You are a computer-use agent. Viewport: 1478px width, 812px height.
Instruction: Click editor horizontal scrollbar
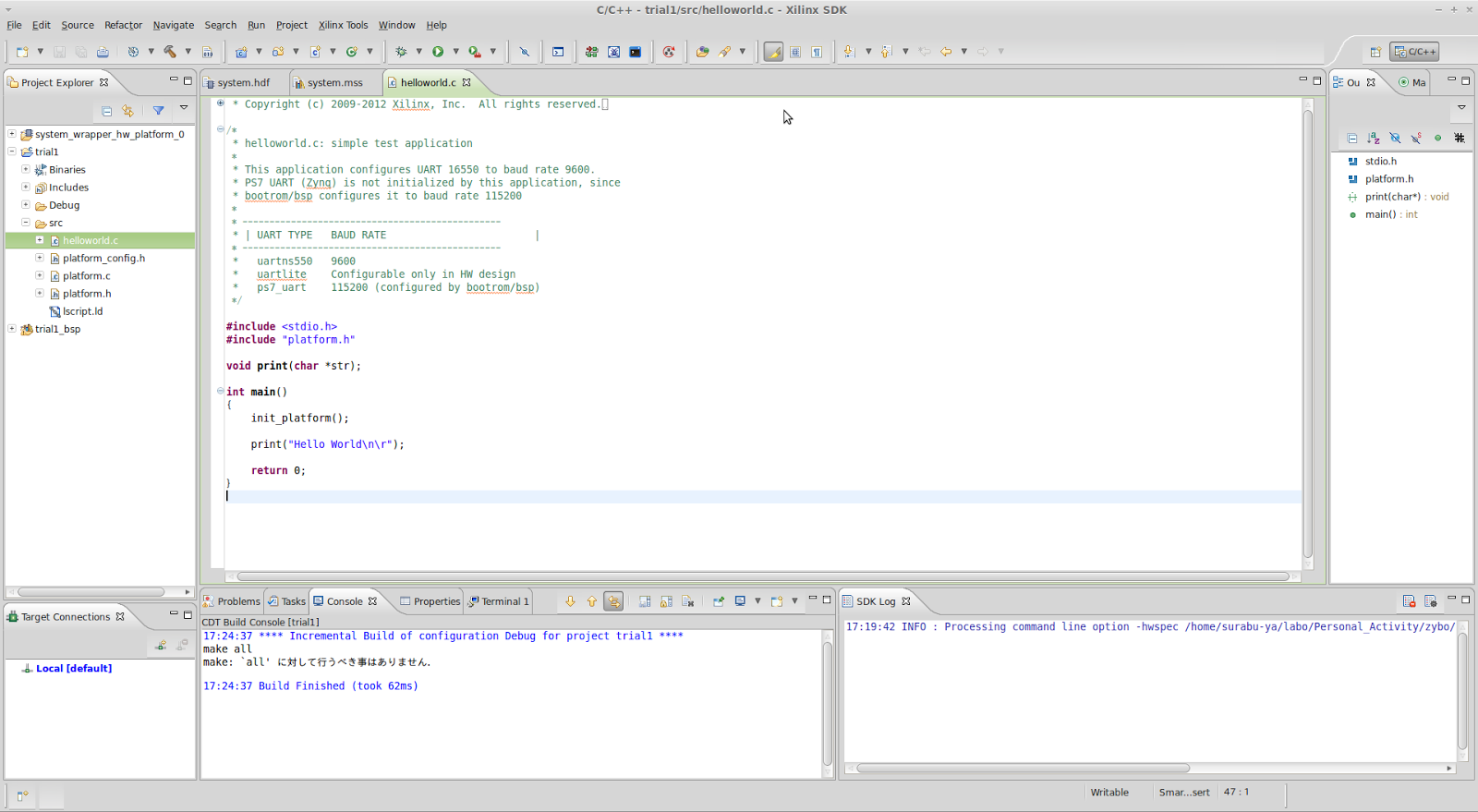click(x=763, y=576)
